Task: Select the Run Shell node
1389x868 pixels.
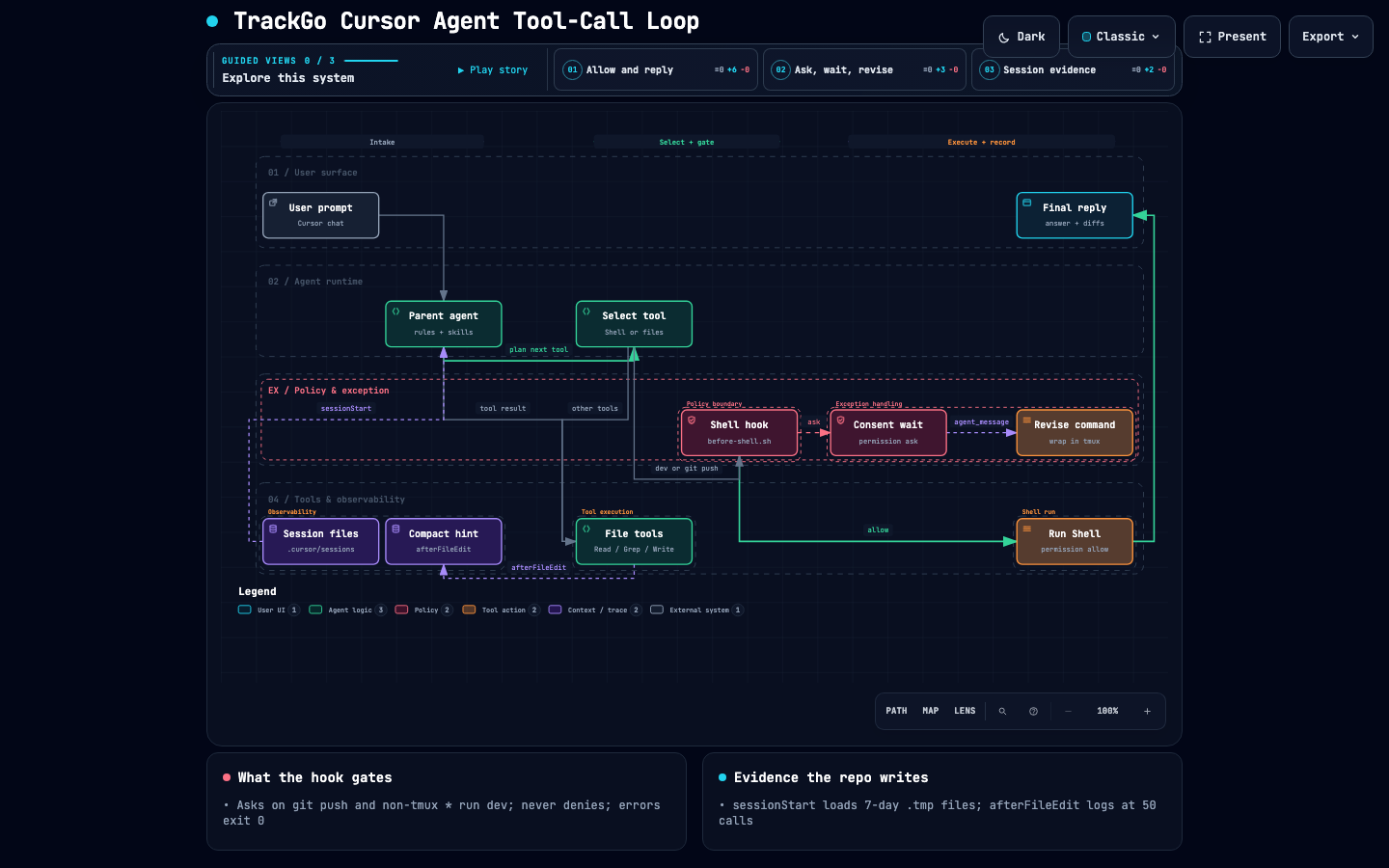Action: pos(1075,542)
